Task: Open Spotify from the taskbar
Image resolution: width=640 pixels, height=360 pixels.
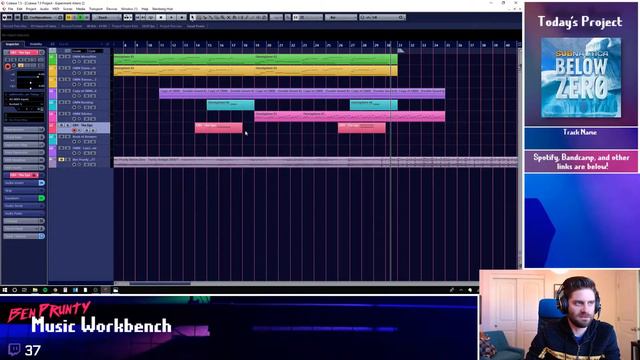Action: 45,290
